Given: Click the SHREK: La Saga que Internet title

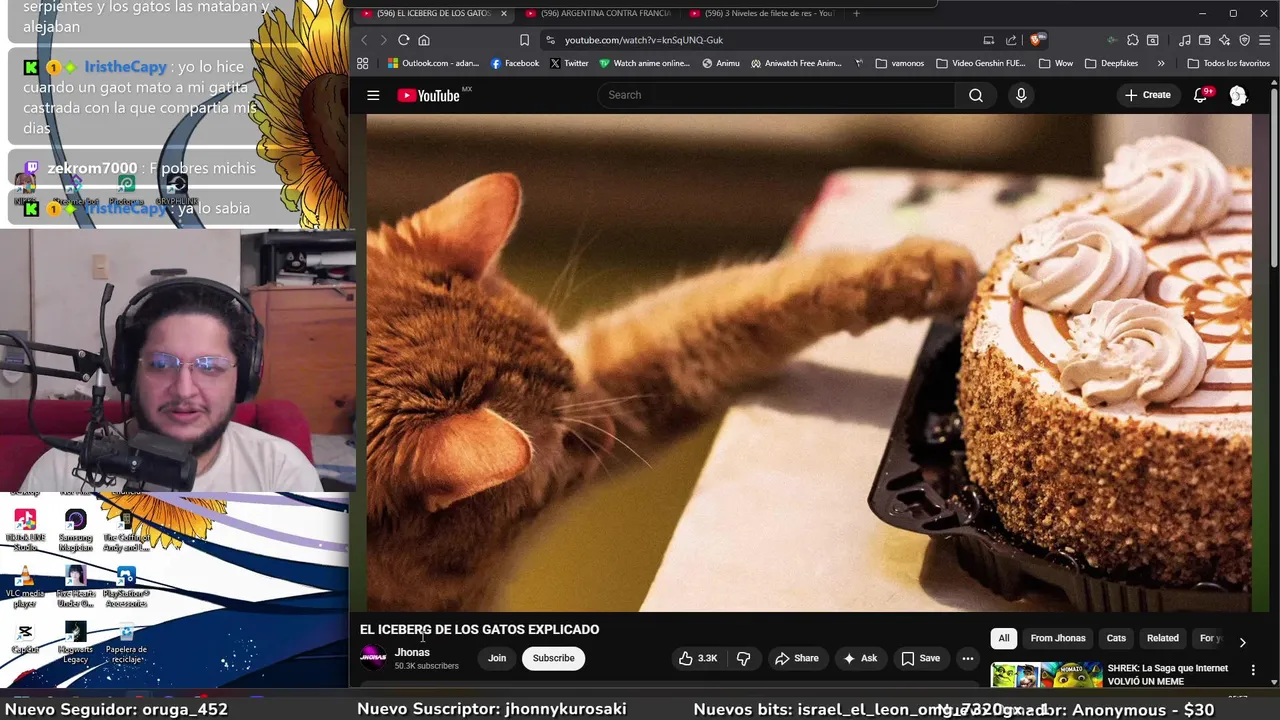Looking at the screenshot, I should pyautogui.click(x=1168, y=674).
